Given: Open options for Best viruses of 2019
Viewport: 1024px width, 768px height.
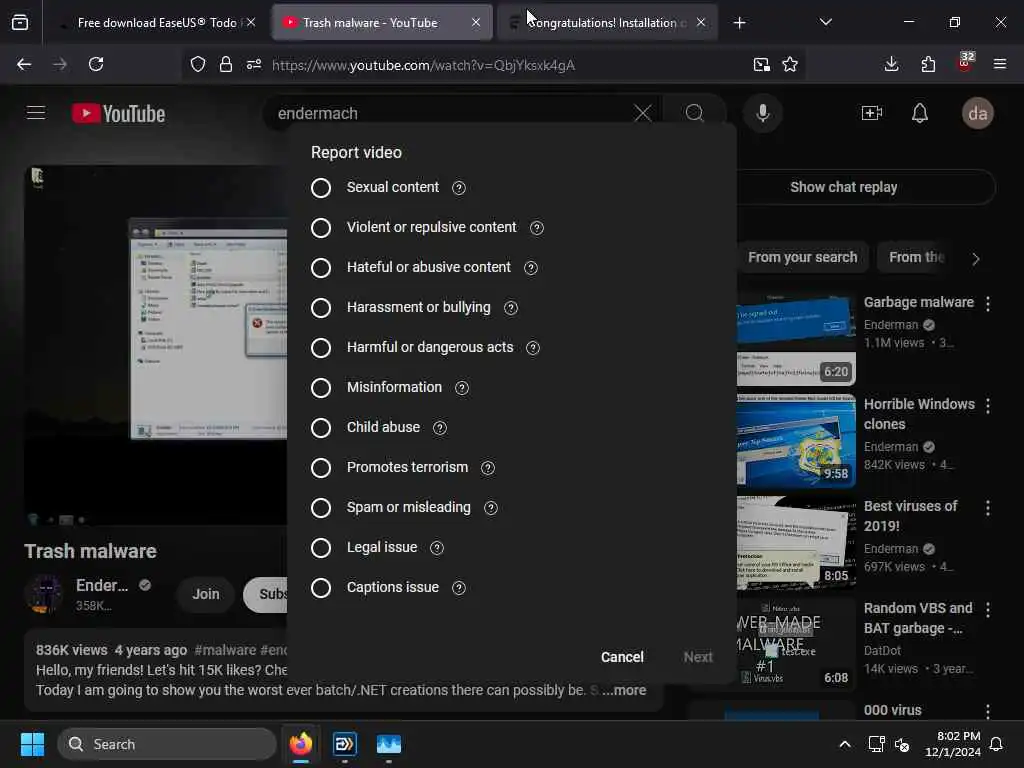Looking at the screenshot, I should tap(987, 507).
